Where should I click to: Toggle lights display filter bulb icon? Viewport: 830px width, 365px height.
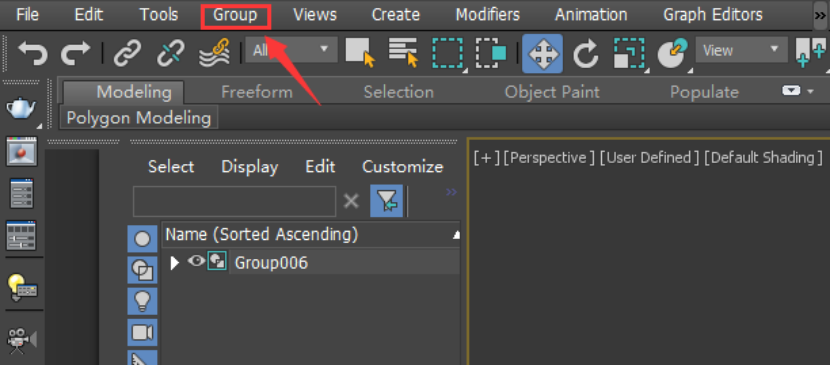tap(142, 302)
